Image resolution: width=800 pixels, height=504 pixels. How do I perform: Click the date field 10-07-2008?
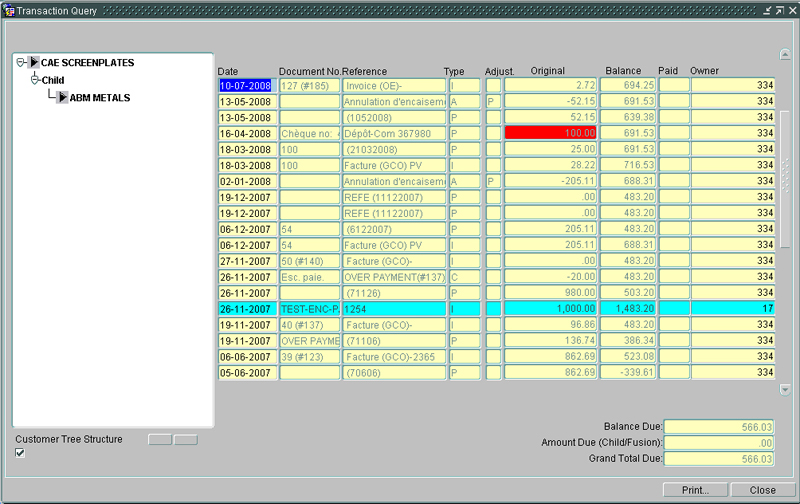pos(247,86)
